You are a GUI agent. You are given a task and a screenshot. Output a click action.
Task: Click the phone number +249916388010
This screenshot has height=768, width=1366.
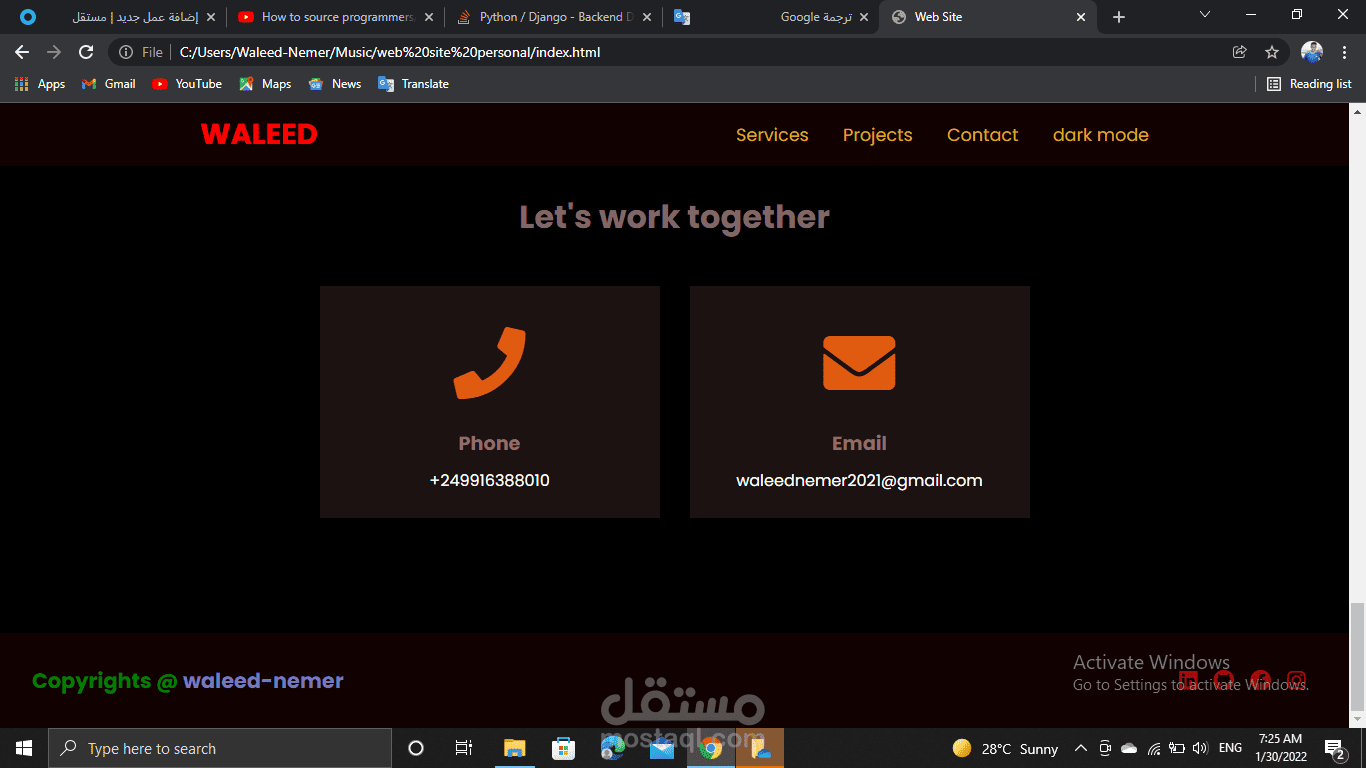point(489,481)
